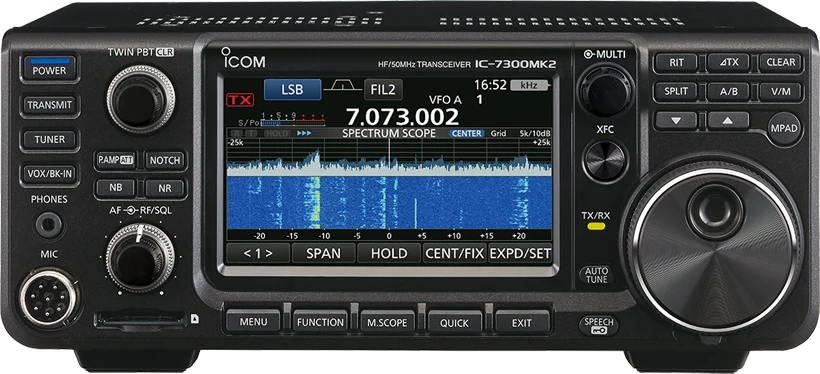Hold the XFC round button
This screenshot has width=820, height=374.
(606, 162)
